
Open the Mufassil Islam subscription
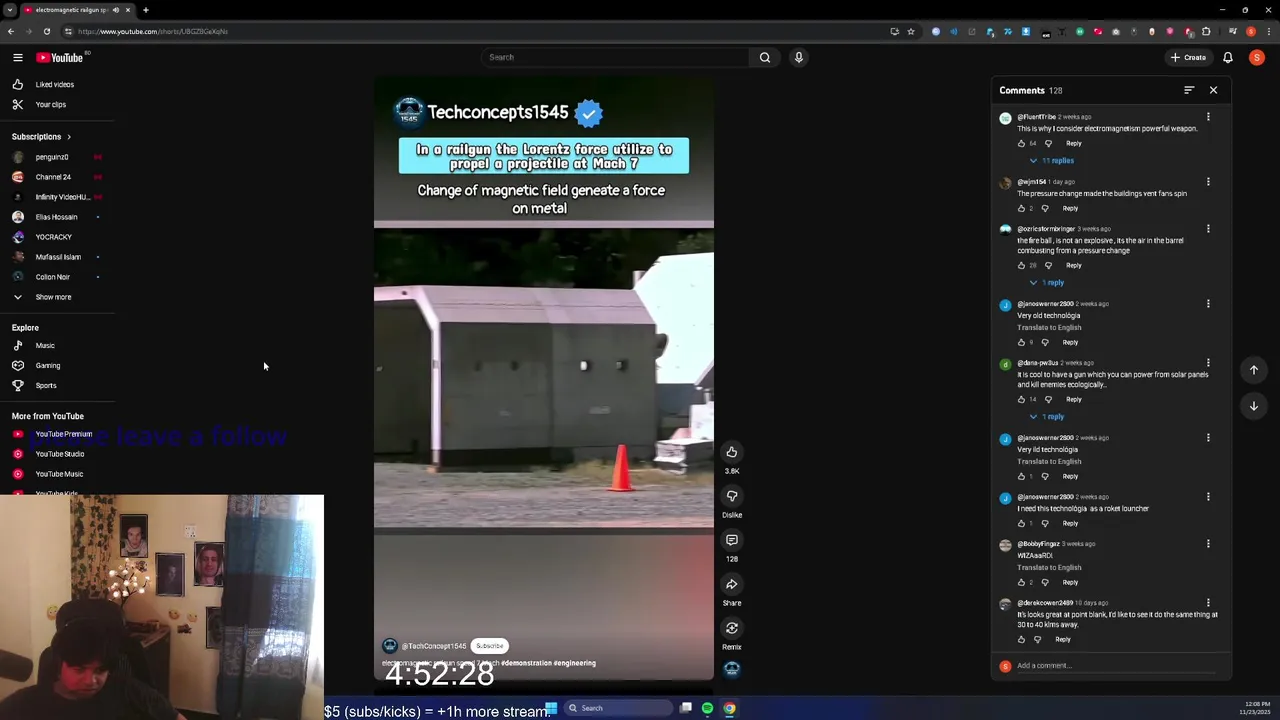57,257
